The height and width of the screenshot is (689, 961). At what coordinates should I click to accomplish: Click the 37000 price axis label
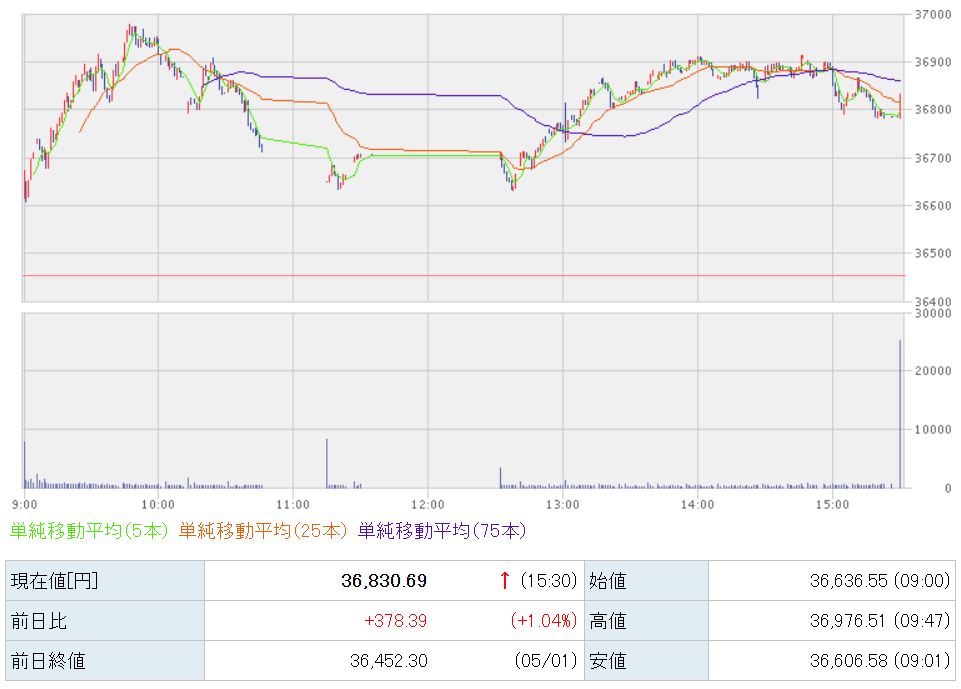point(933,15)
